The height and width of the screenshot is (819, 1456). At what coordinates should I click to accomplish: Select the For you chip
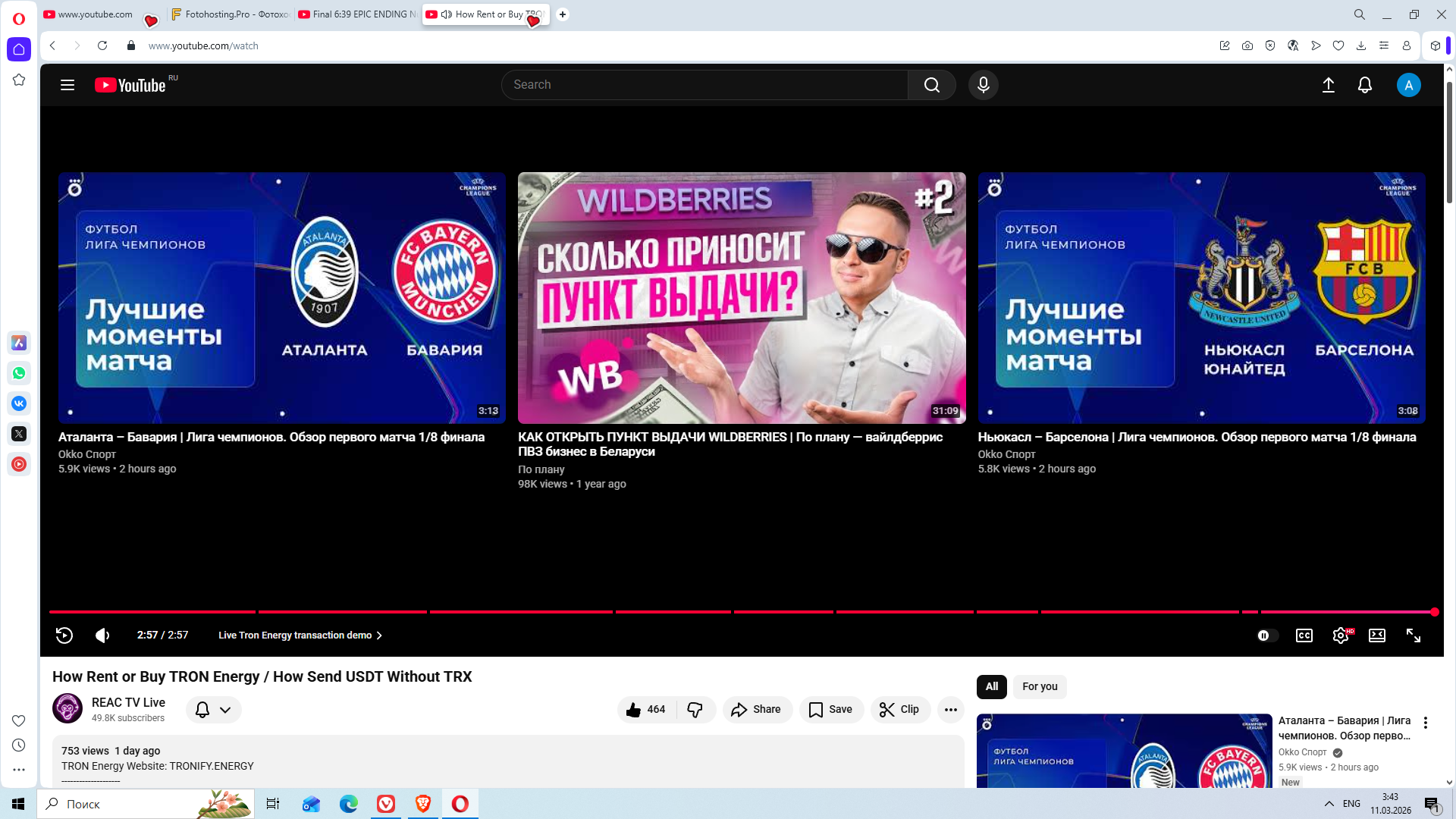(x=1039, y=686)
